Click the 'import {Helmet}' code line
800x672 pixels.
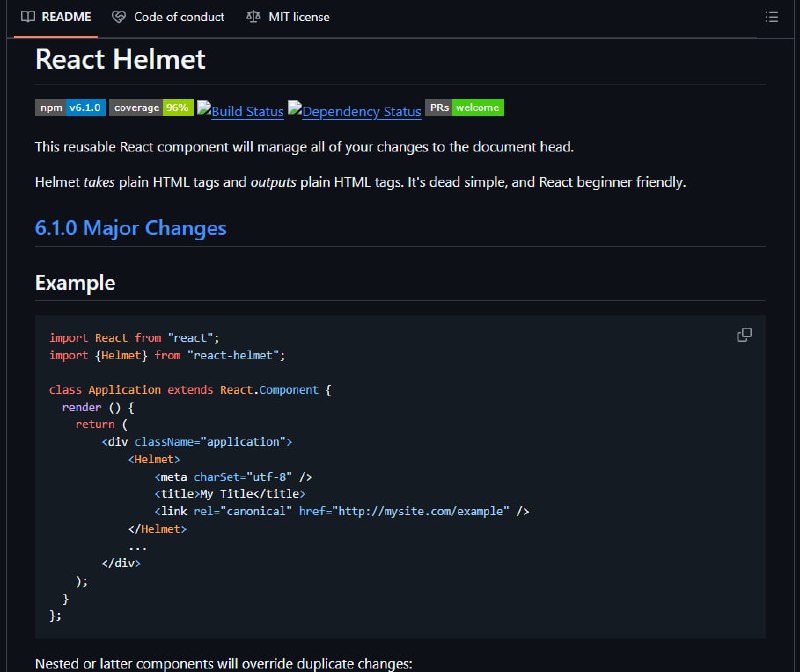coord(167,355)
